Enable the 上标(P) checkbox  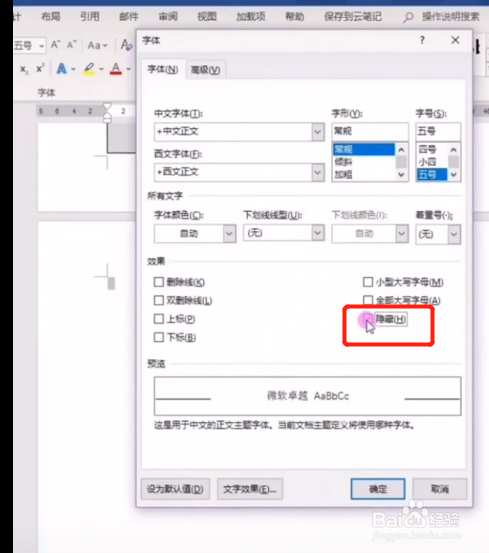159,319
